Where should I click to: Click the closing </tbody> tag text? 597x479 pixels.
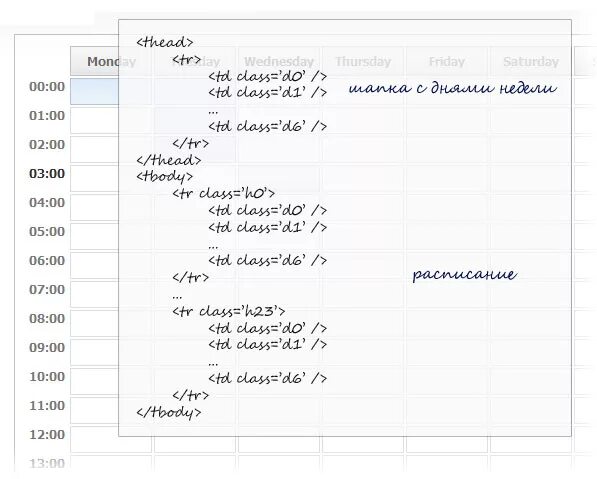point(169,412)
